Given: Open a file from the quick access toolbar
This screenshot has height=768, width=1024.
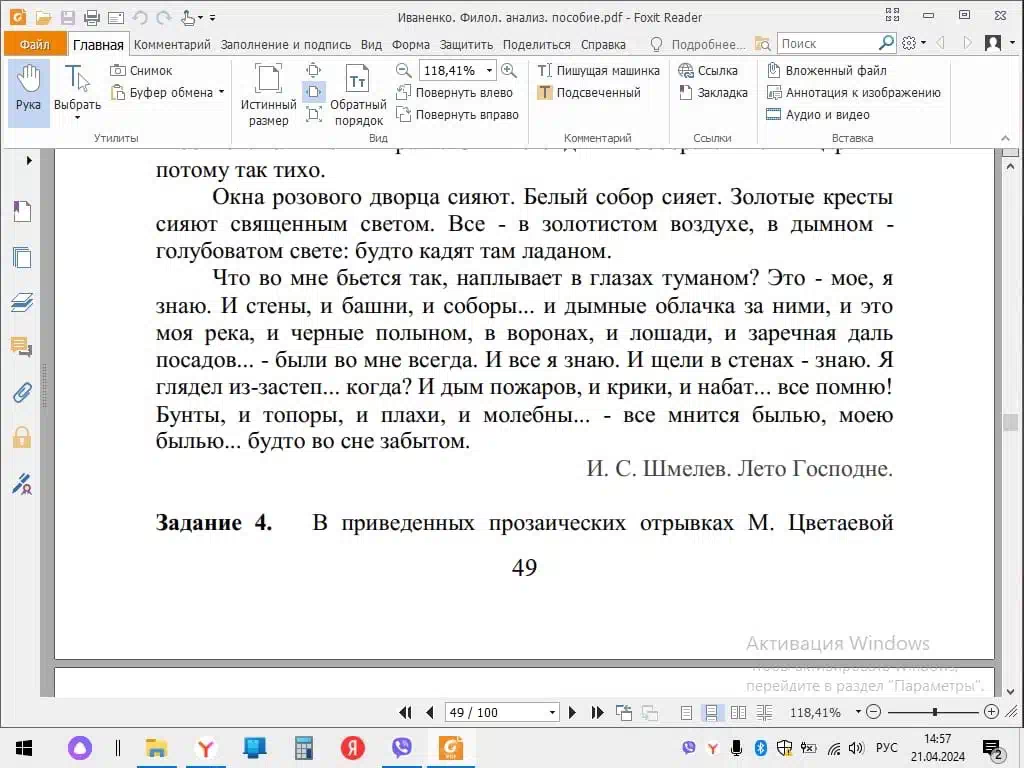Looking at the screenshot, I should (43, 18).
